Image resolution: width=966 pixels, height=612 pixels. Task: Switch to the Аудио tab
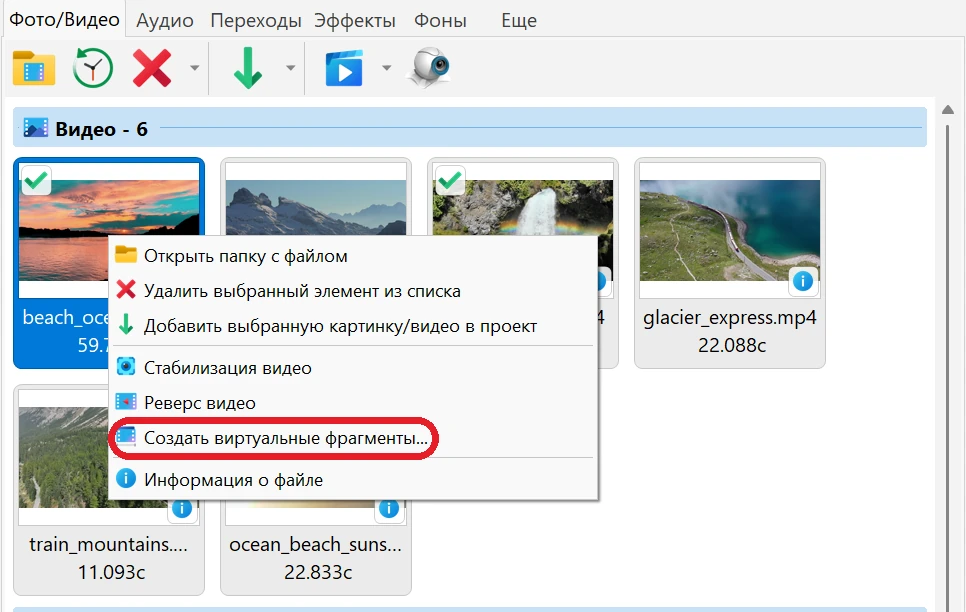point(164,20)
